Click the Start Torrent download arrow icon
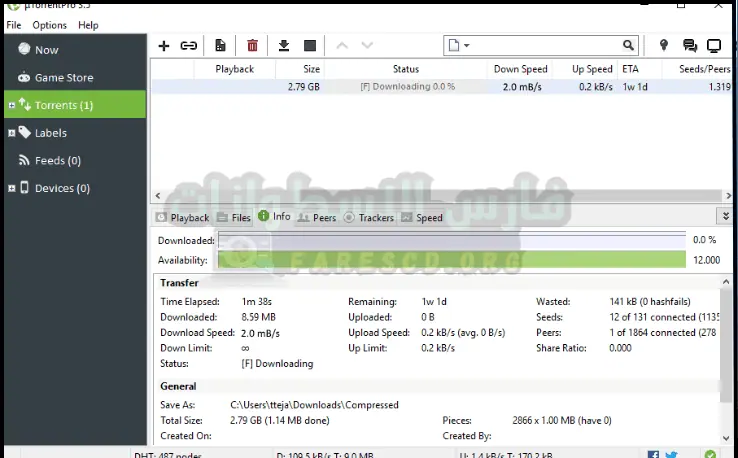 pos(284,46)
